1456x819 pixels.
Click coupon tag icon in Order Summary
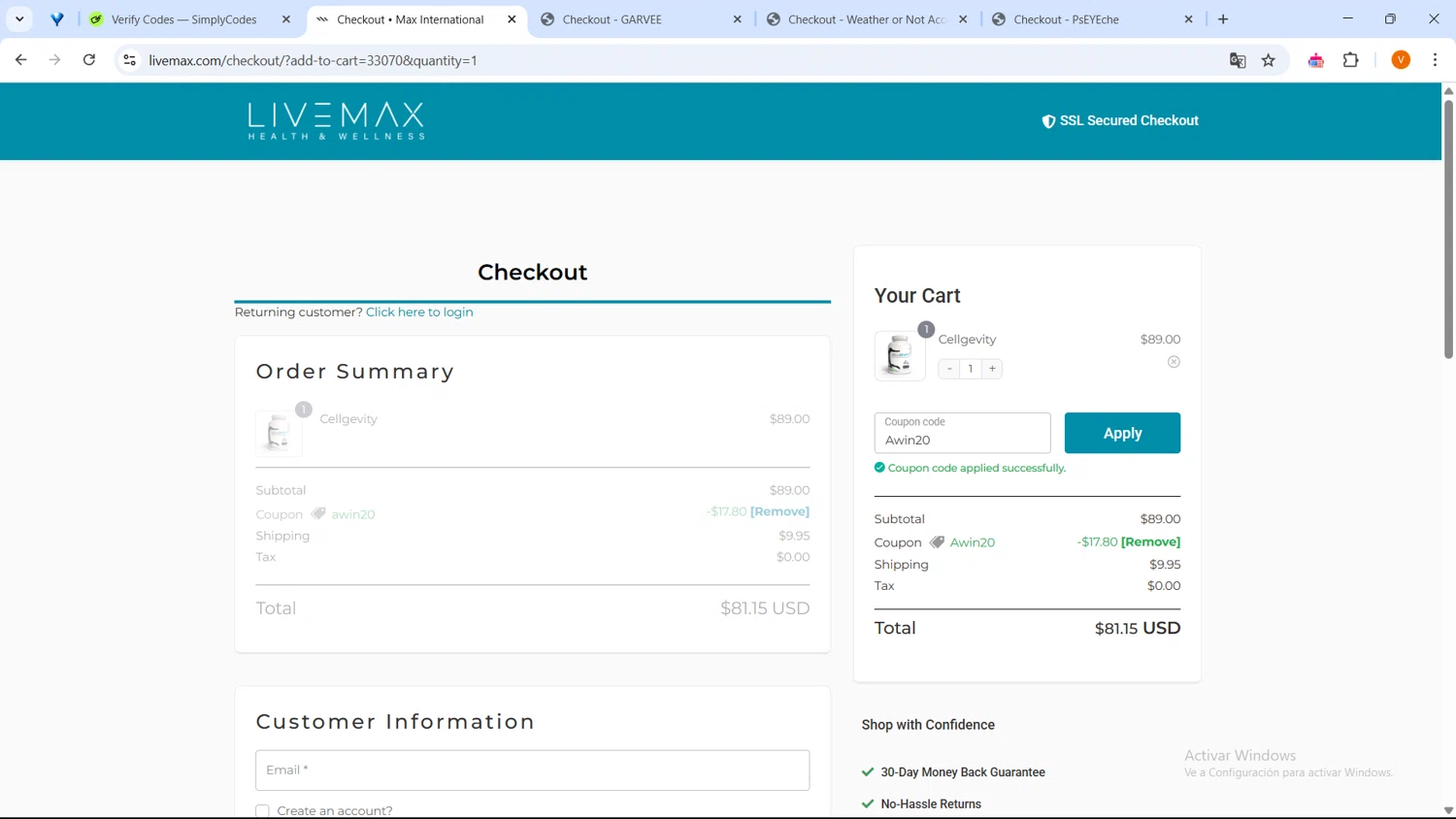click(x=318, y=514)
